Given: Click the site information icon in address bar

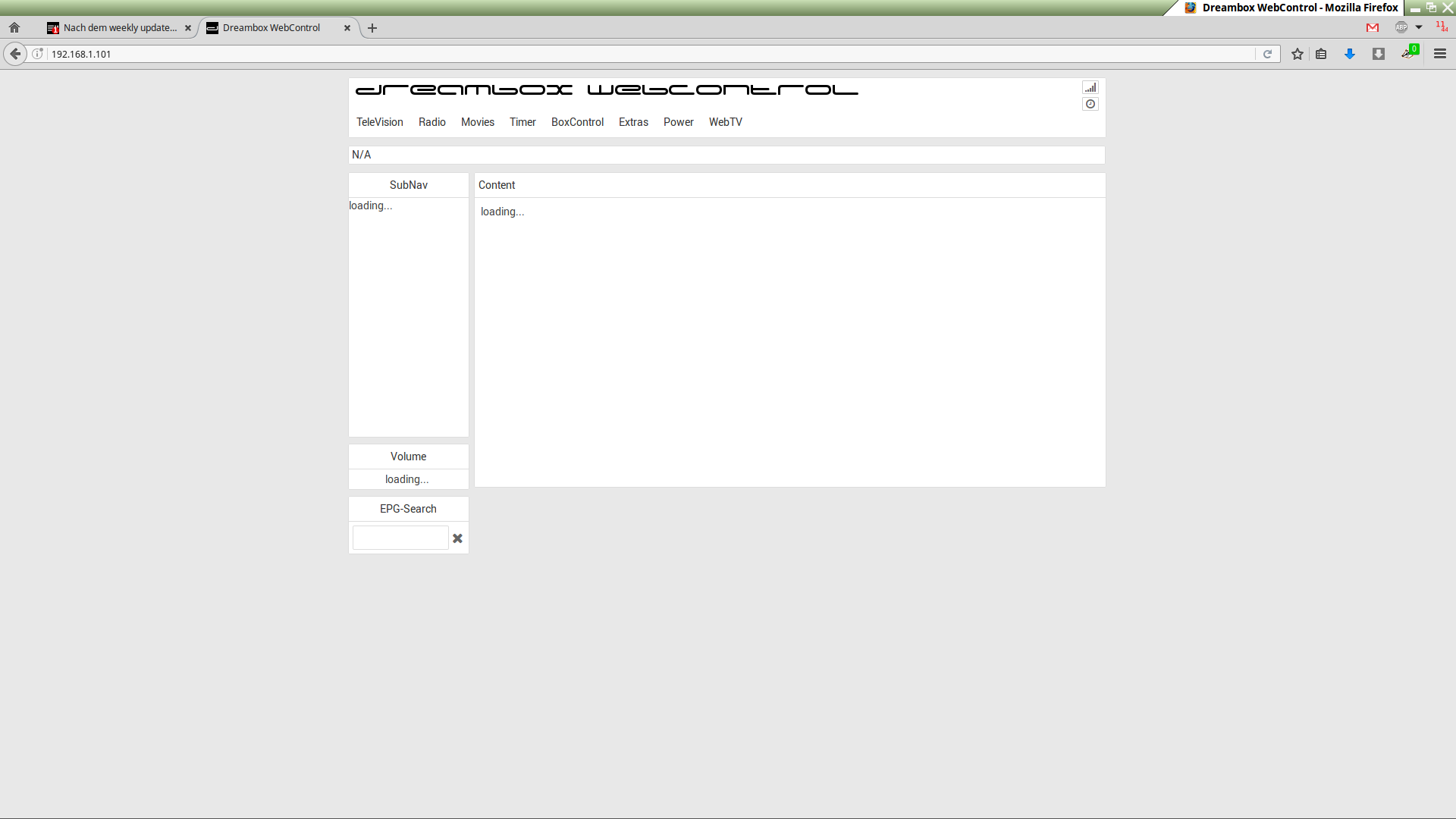Looking at the screenshot, I should (37, 54).
